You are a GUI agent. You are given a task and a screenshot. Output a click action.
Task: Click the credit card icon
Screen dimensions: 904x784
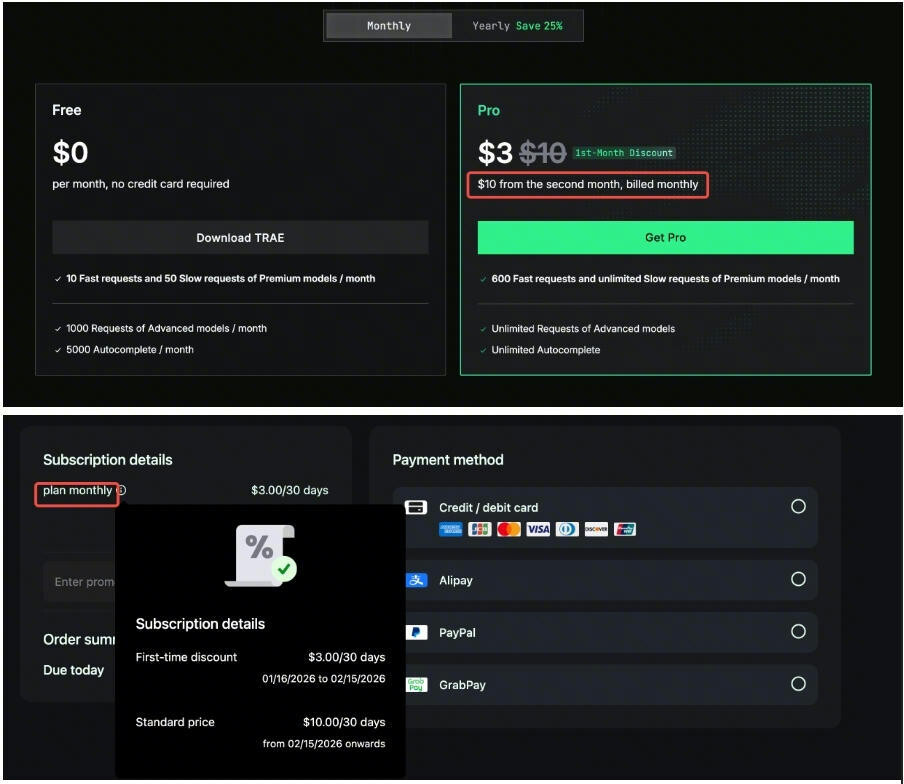pyautogui.click(x=416, y=508)
